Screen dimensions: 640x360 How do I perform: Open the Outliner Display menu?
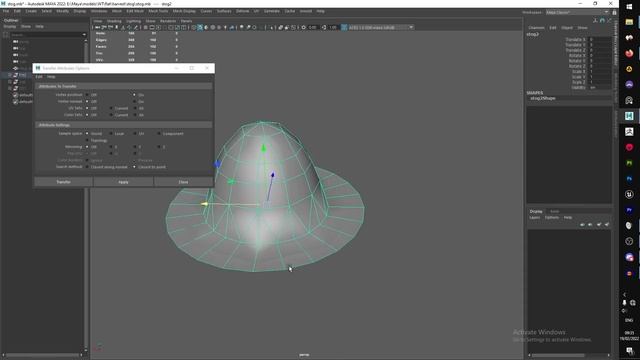10,26
